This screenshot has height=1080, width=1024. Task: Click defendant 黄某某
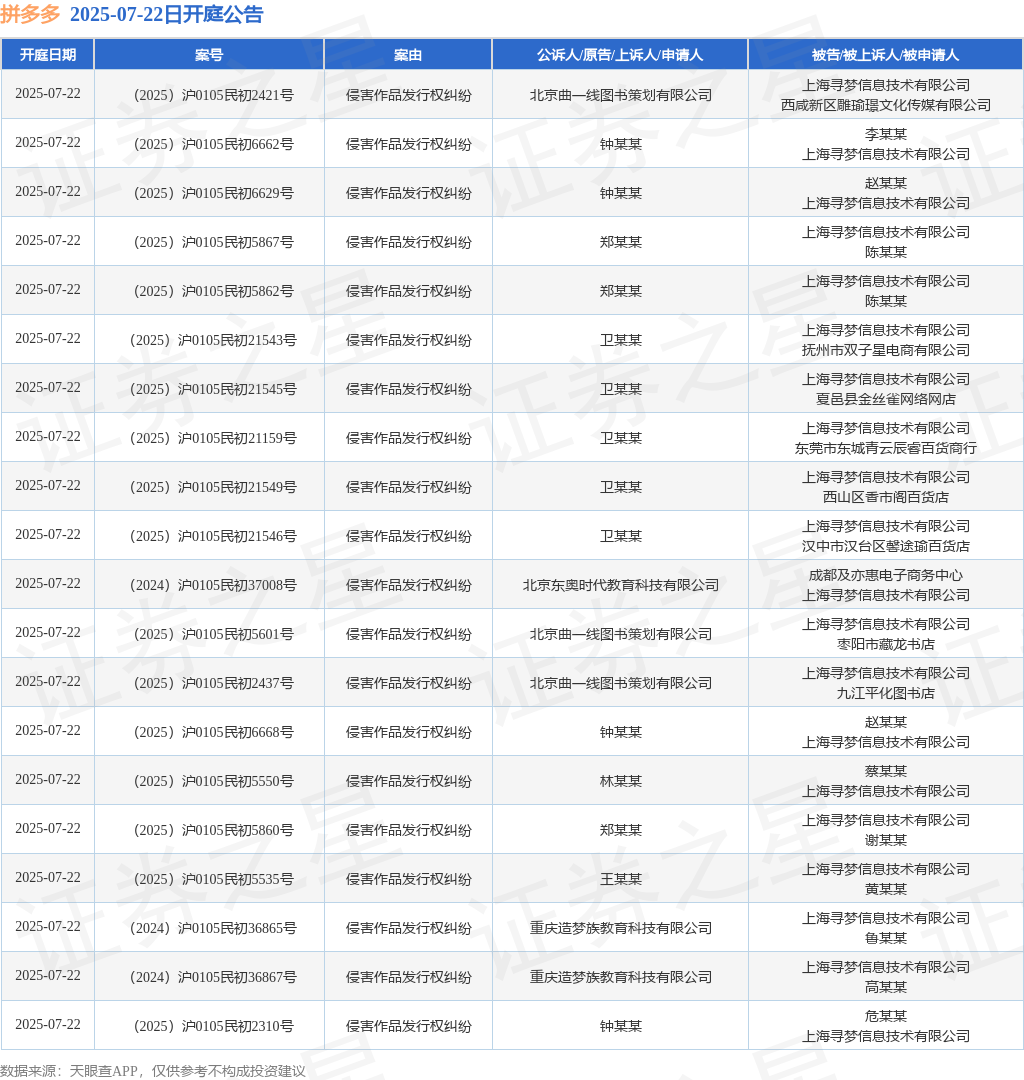click(x=886, y=889)
